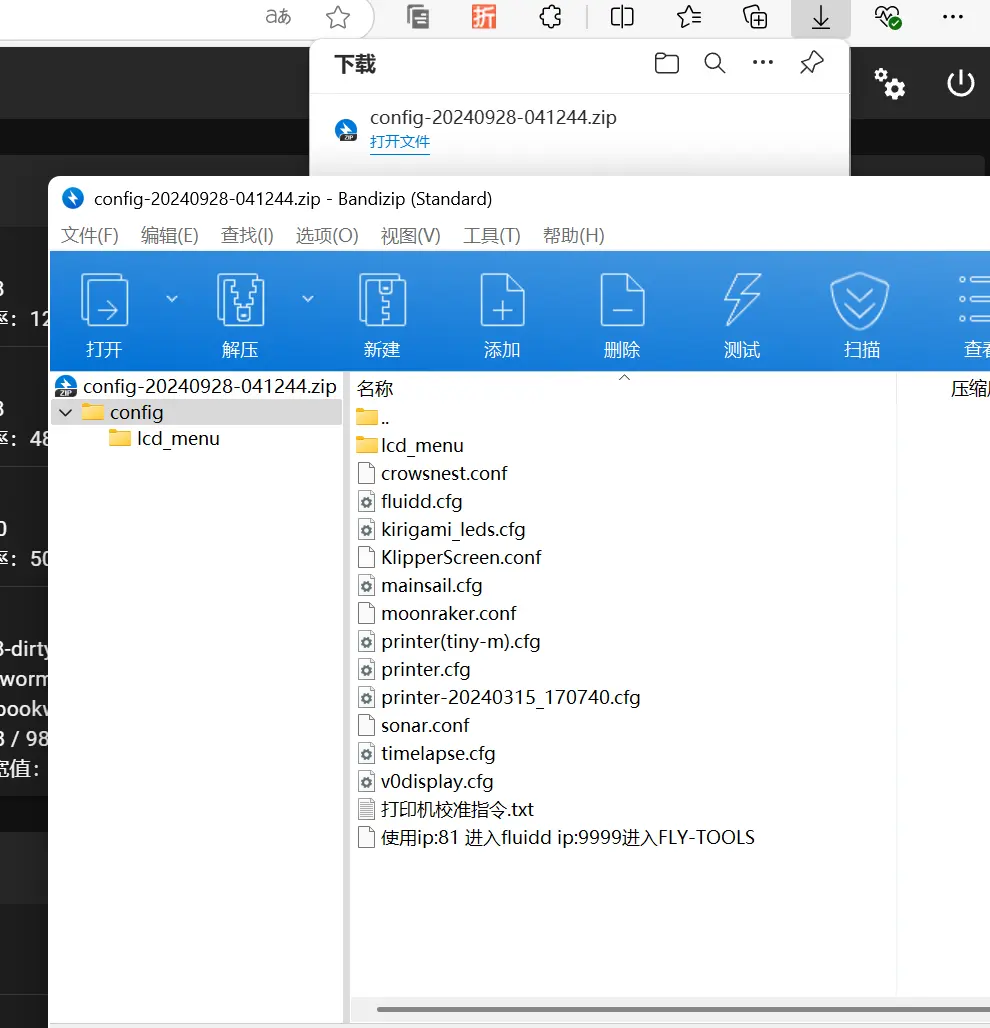
Task: Select the KlipperScreen.conf file
Action: (450, 558)
